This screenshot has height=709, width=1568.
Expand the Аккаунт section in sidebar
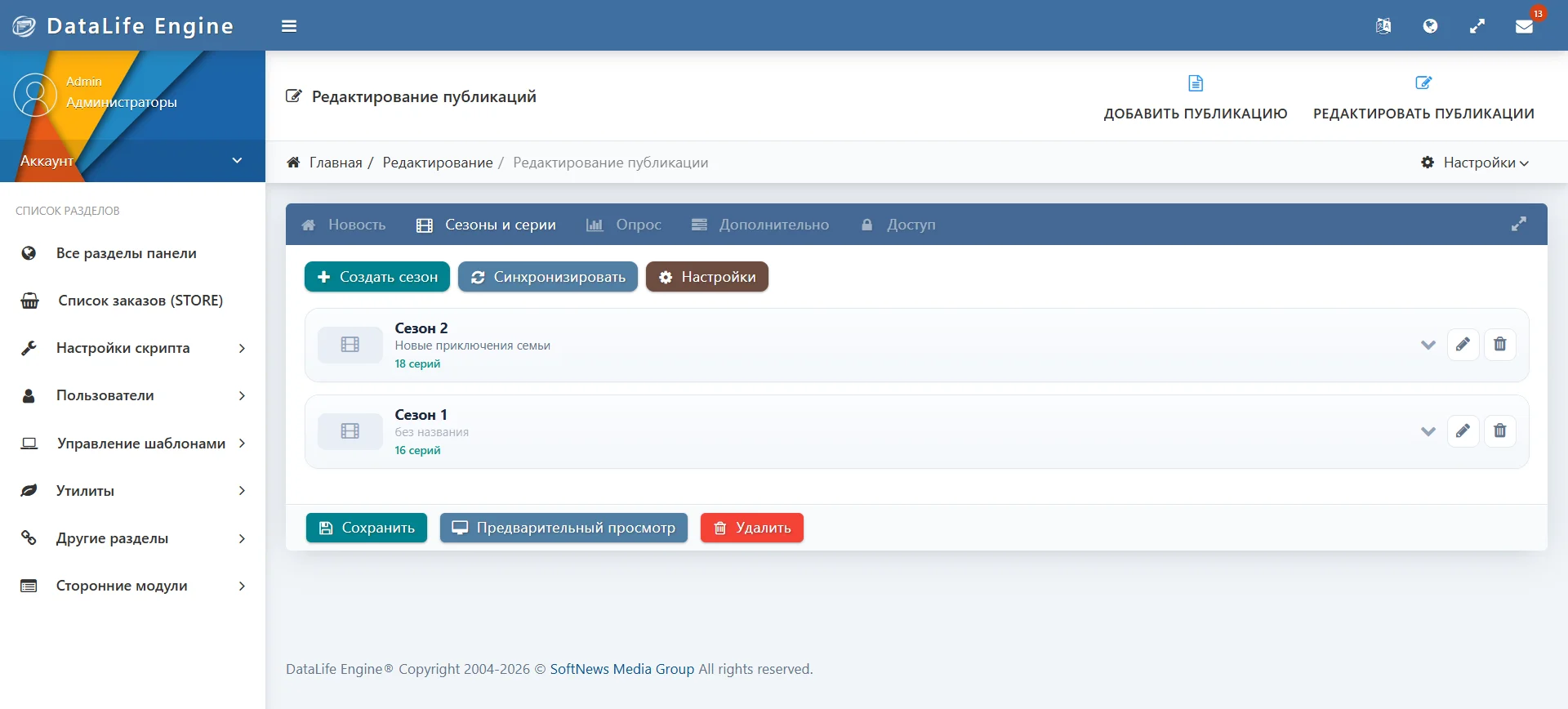[x=132, y=161]
